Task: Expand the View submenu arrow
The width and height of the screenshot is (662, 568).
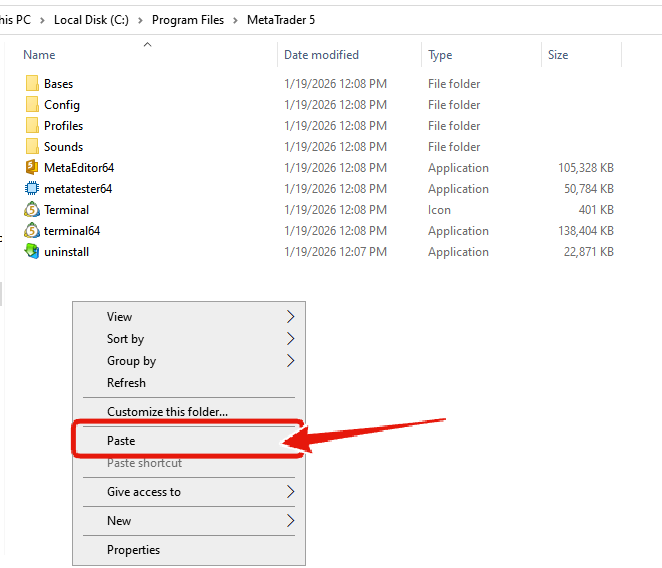Action: 290,317
